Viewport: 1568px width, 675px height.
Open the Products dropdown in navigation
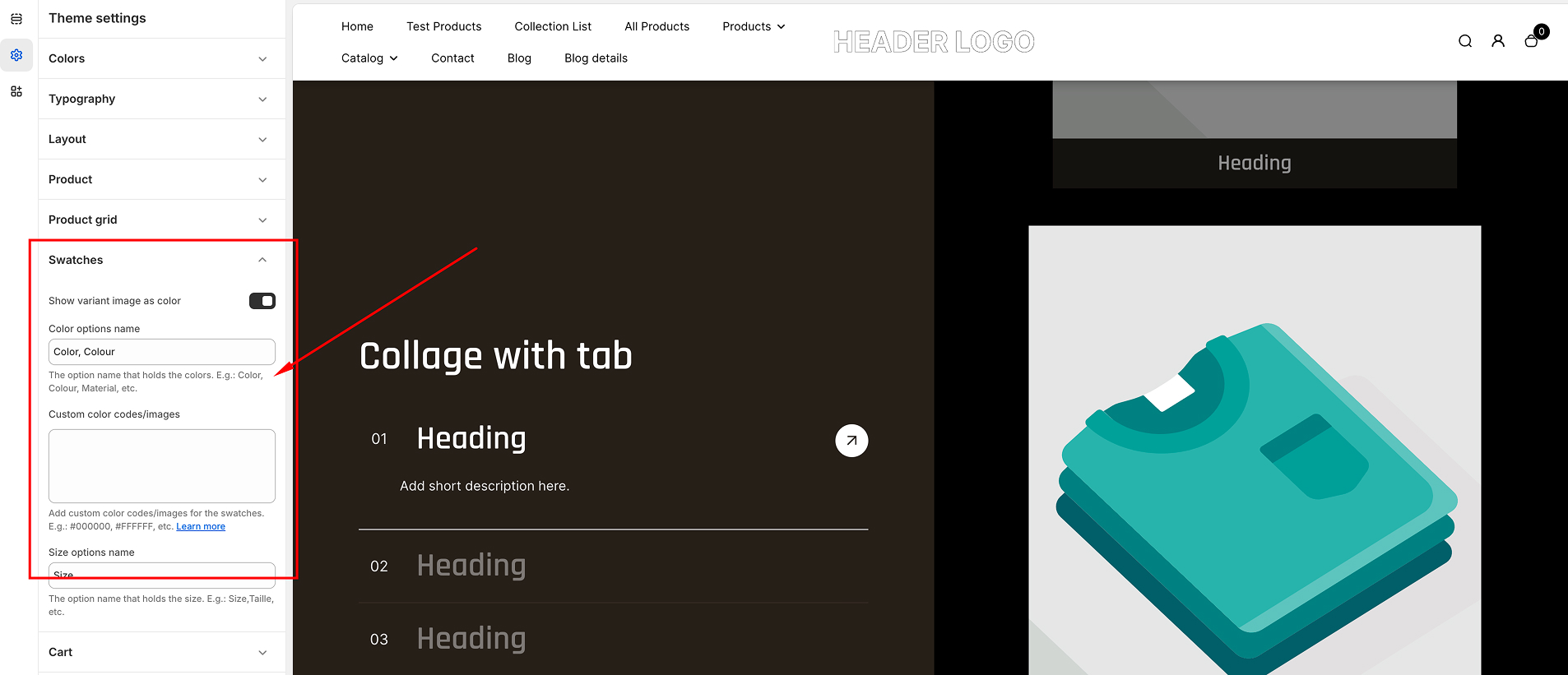pyautogui.click(x=754, y=26)
